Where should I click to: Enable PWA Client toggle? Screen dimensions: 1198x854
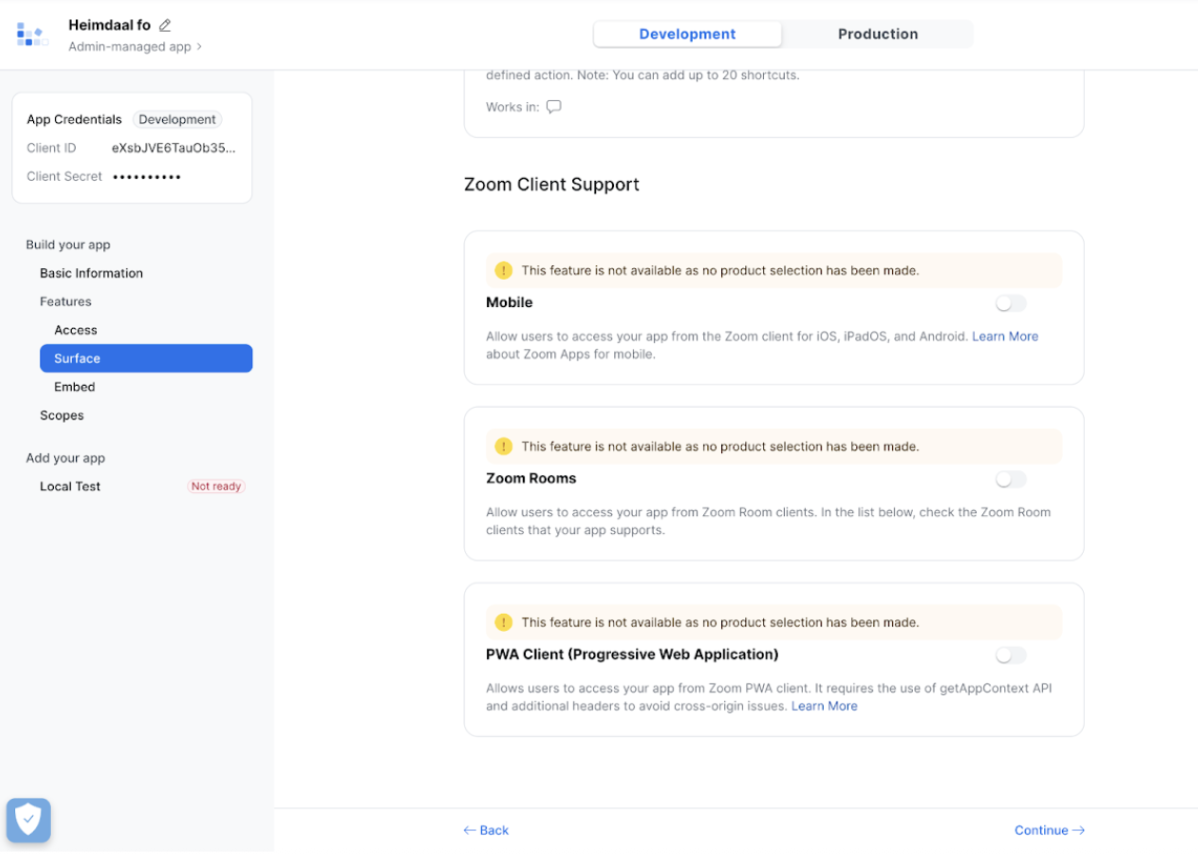tap(1010, 655)
